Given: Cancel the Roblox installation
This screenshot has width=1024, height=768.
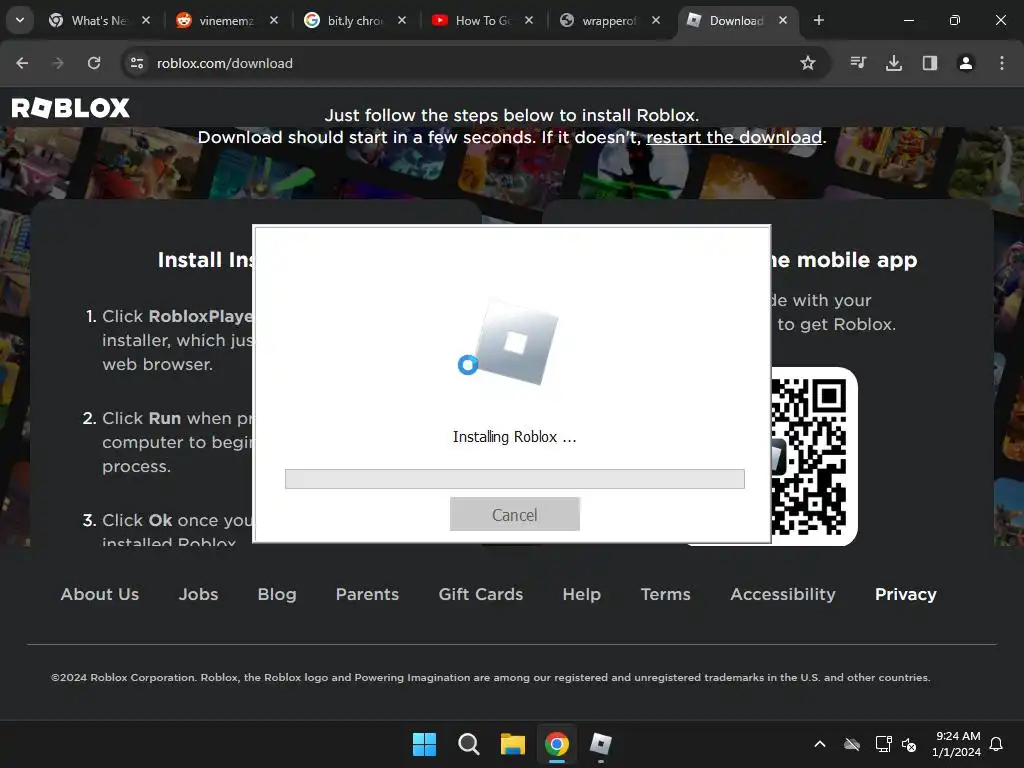Looking at the screenshot, I should click(515, 515).
